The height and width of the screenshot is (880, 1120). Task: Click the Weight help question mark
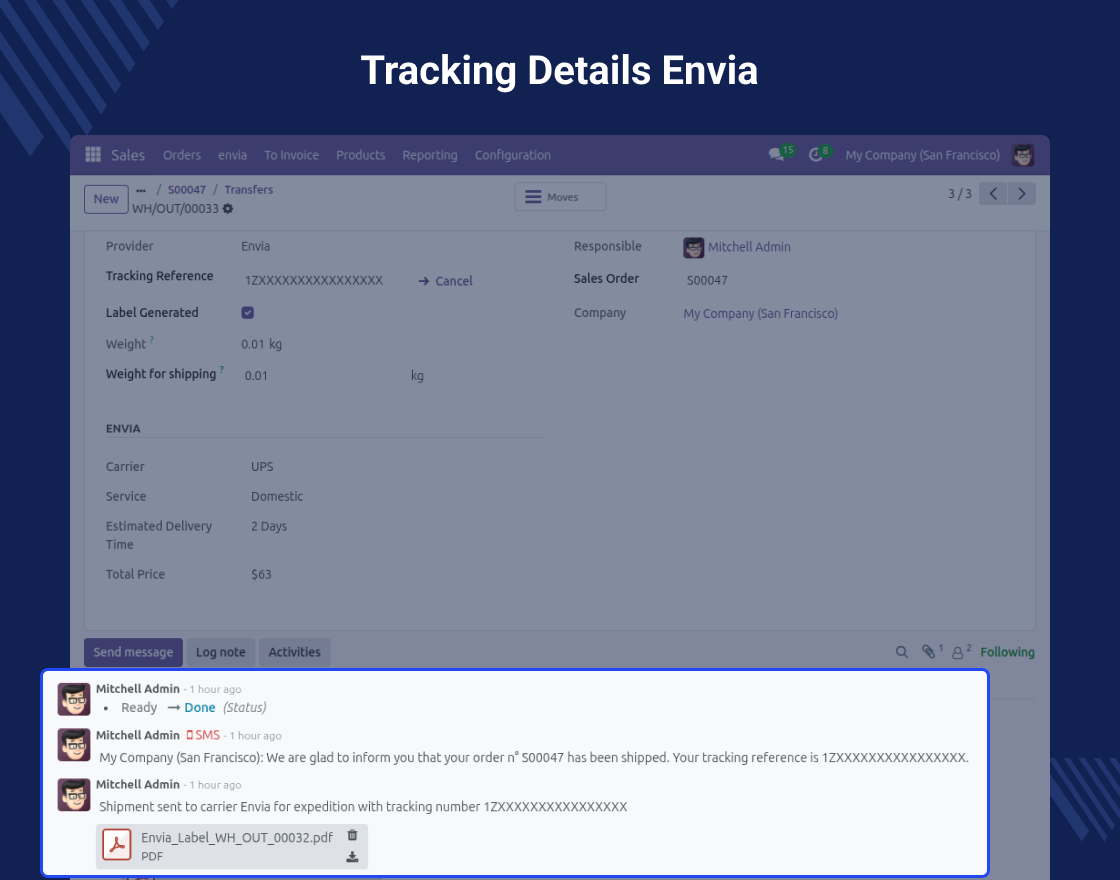[x=151, y=340]
